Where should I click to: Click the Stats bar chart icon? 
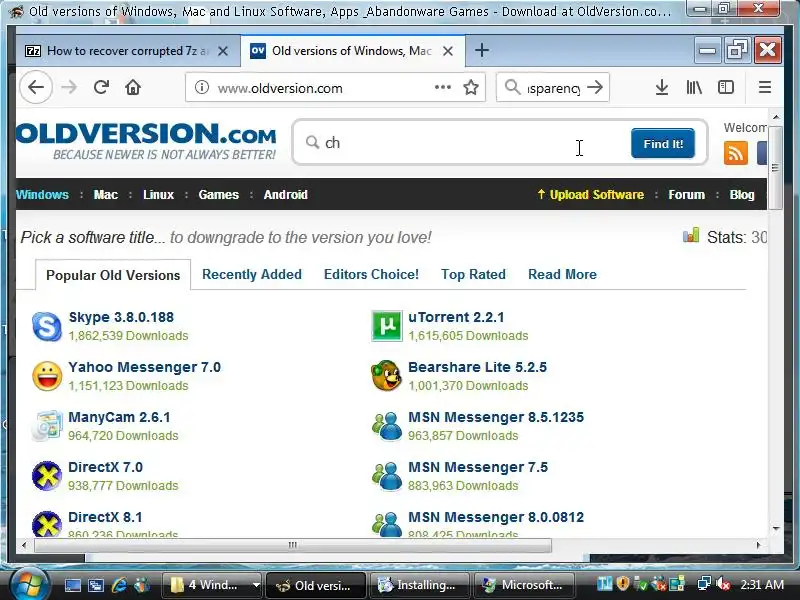[691, 235]
